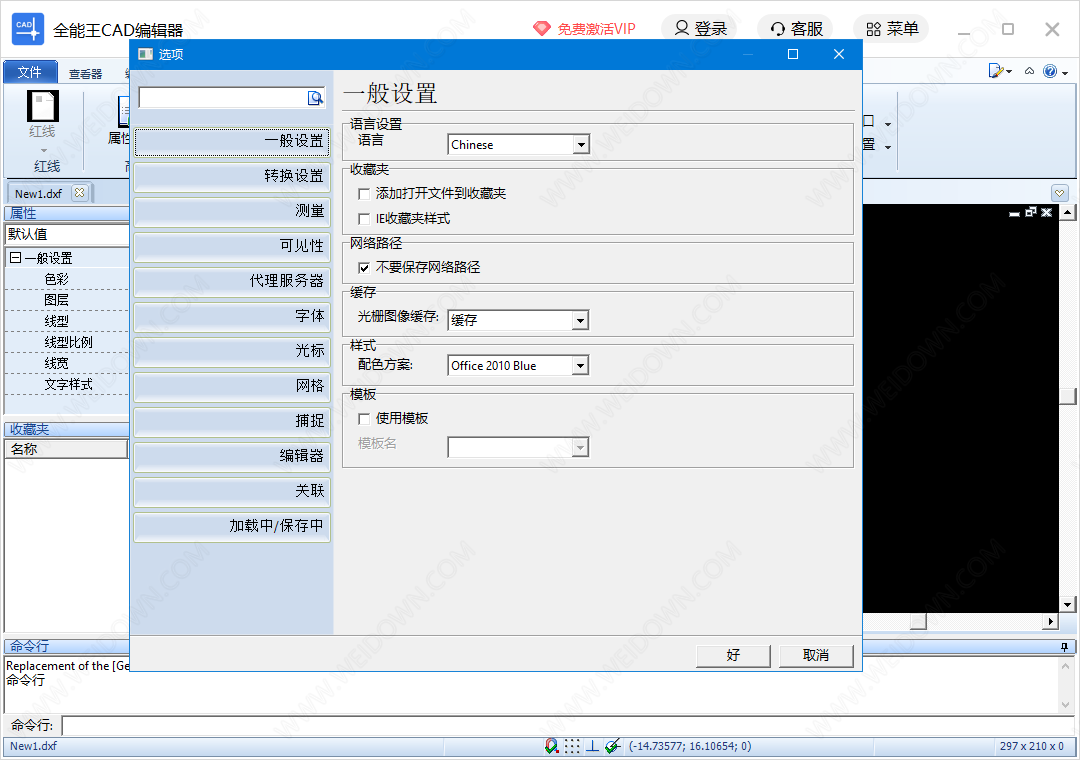Click the 名称 column header in favorites
Image resolution: width=1080 pixels, height=760 pixels.
tap(66, 449)
